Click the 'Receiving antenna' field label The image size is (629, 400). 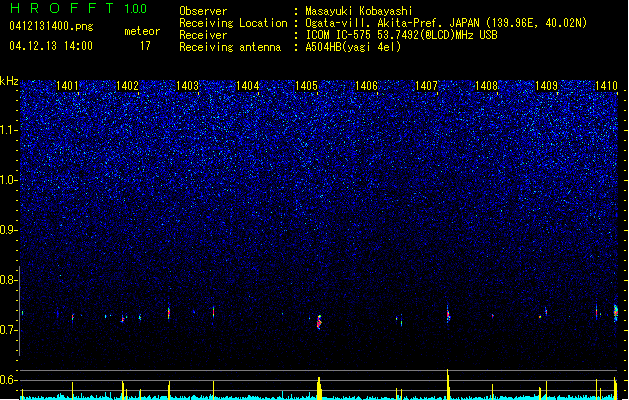pyautogui.click(x=230, y=47)
